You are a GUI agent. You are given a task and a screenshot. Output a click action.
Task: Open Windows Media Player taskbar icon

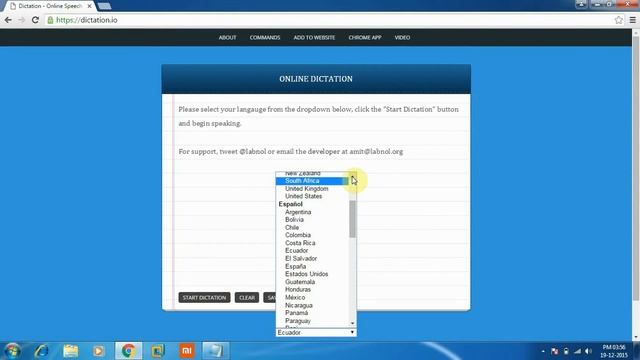(98, 351)
